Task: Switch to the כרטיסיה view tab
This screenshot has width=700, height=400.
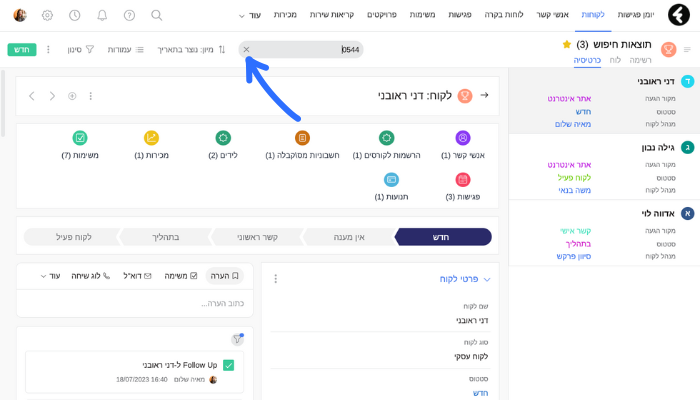Action: pos(587,60)
